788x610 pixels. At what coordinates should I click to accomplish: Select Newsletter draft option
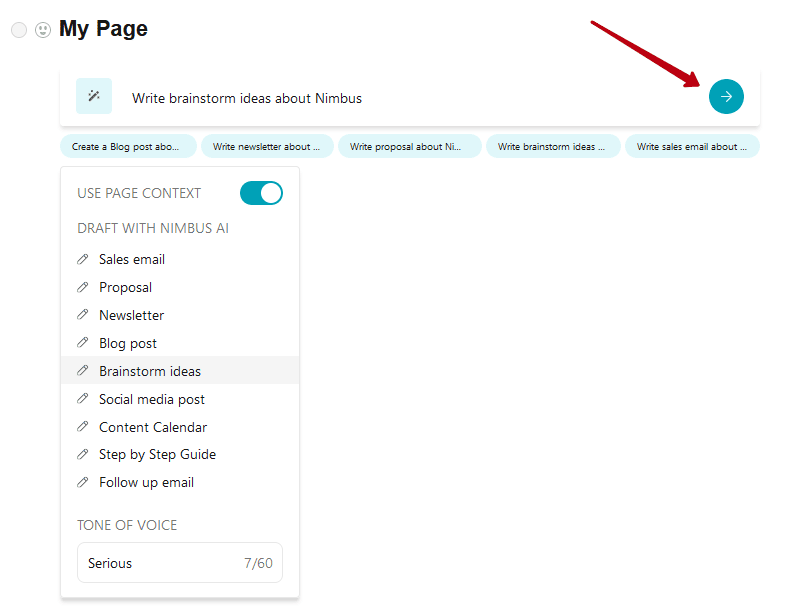pyautogui.click(x=180, y=315)
